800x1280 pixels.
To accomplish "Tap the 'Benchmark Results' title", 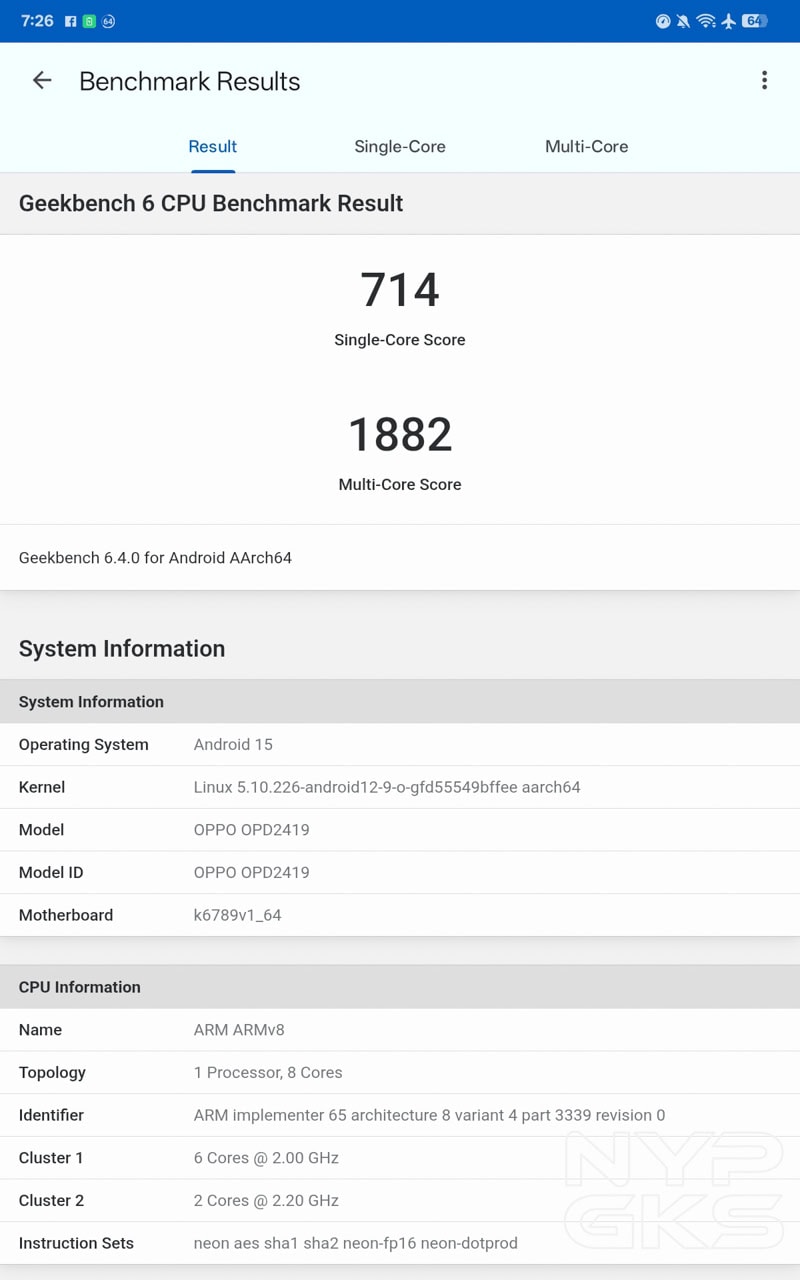I will pyautogui.click(x=190, y=81).
